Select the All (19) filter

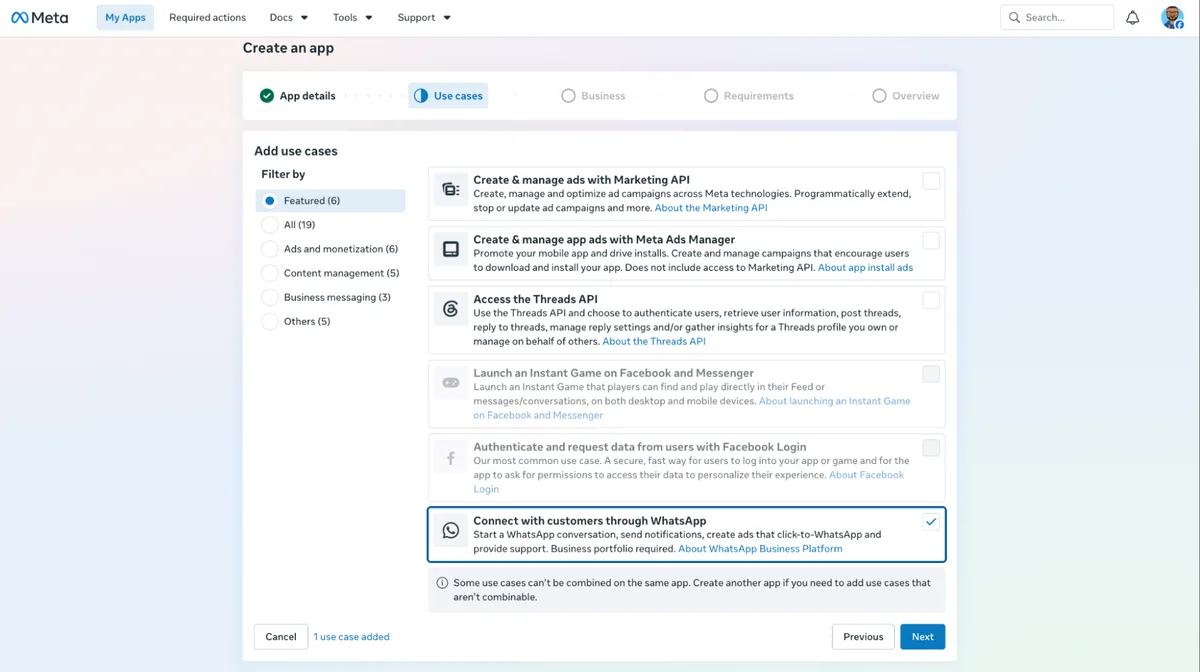(x=331, y=225)
